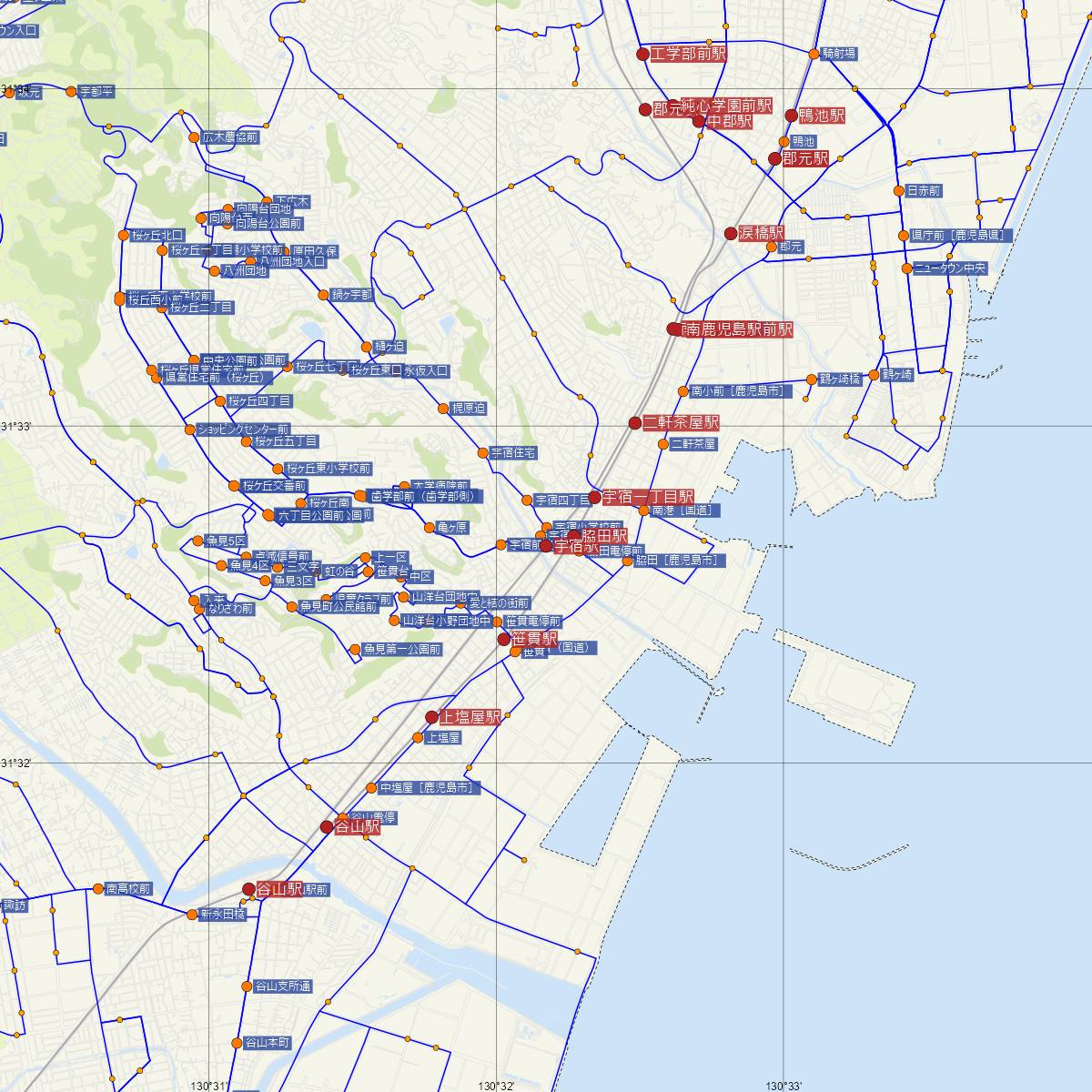The image size is (1092, 1092).
Task: Select the orange 騎射場 bus stop marker
Action: point(814,55)
